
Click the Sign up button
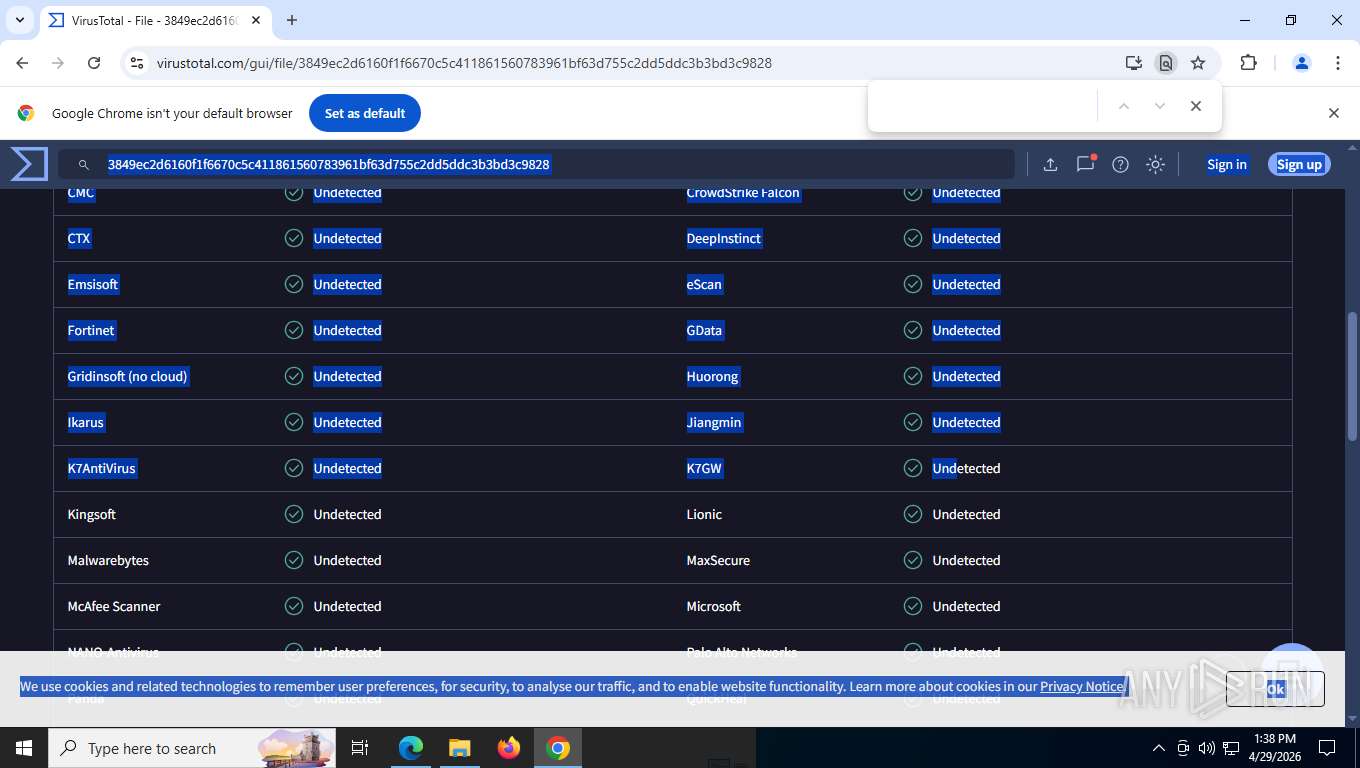[1299, 165]
